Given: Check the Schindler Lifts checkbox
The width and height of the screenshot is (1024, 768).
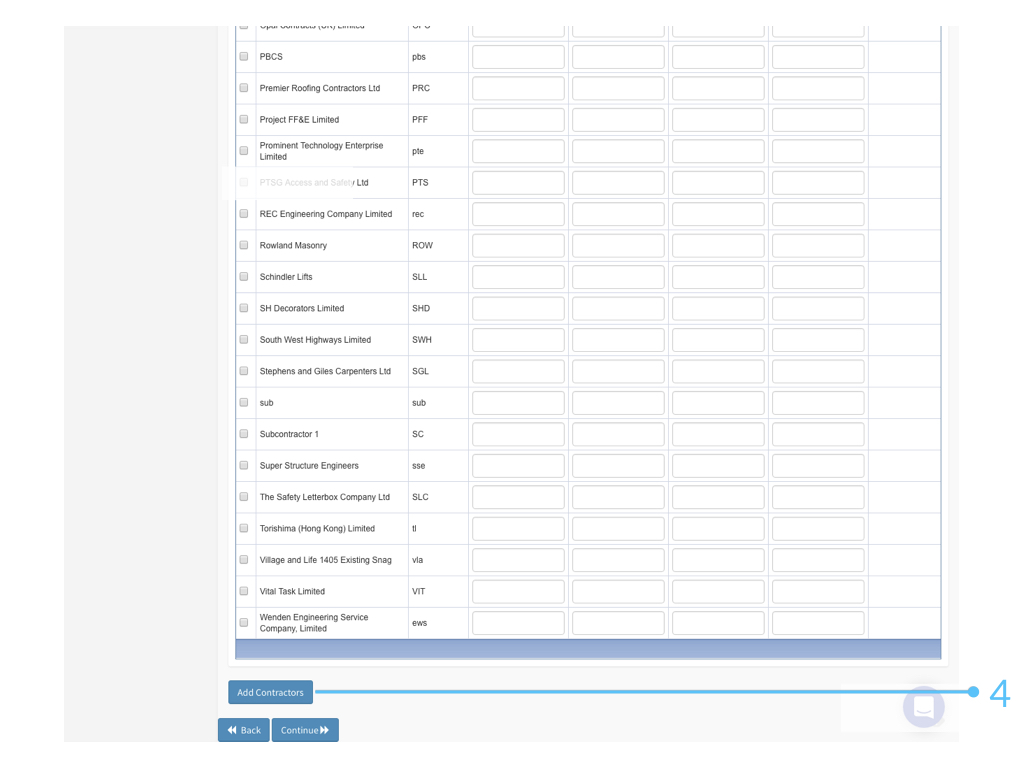Looking at the screenshot, I should [244, 277].
